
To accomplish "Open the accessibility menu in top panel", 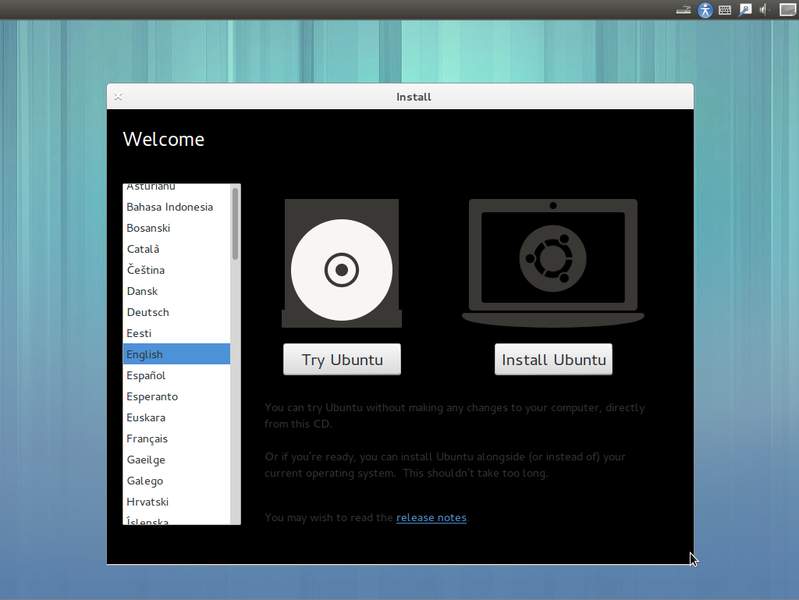I will pos(705,10).
